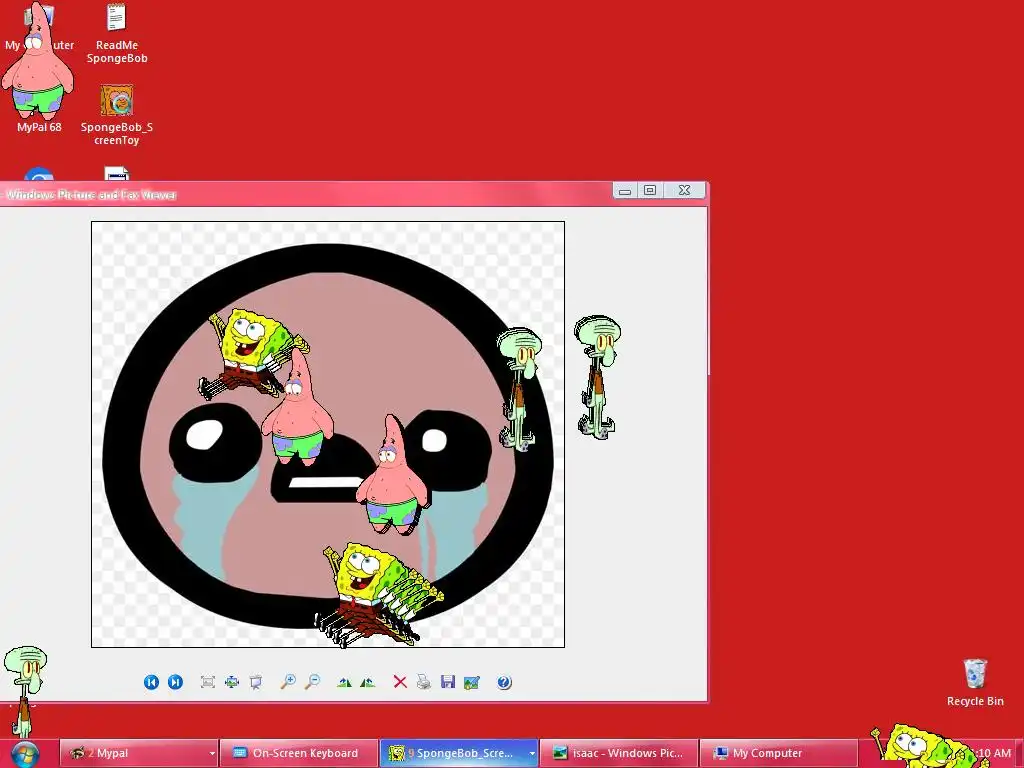Select the Recycle Bin icon
The image size is (1024, 768).
pos(975,682)
